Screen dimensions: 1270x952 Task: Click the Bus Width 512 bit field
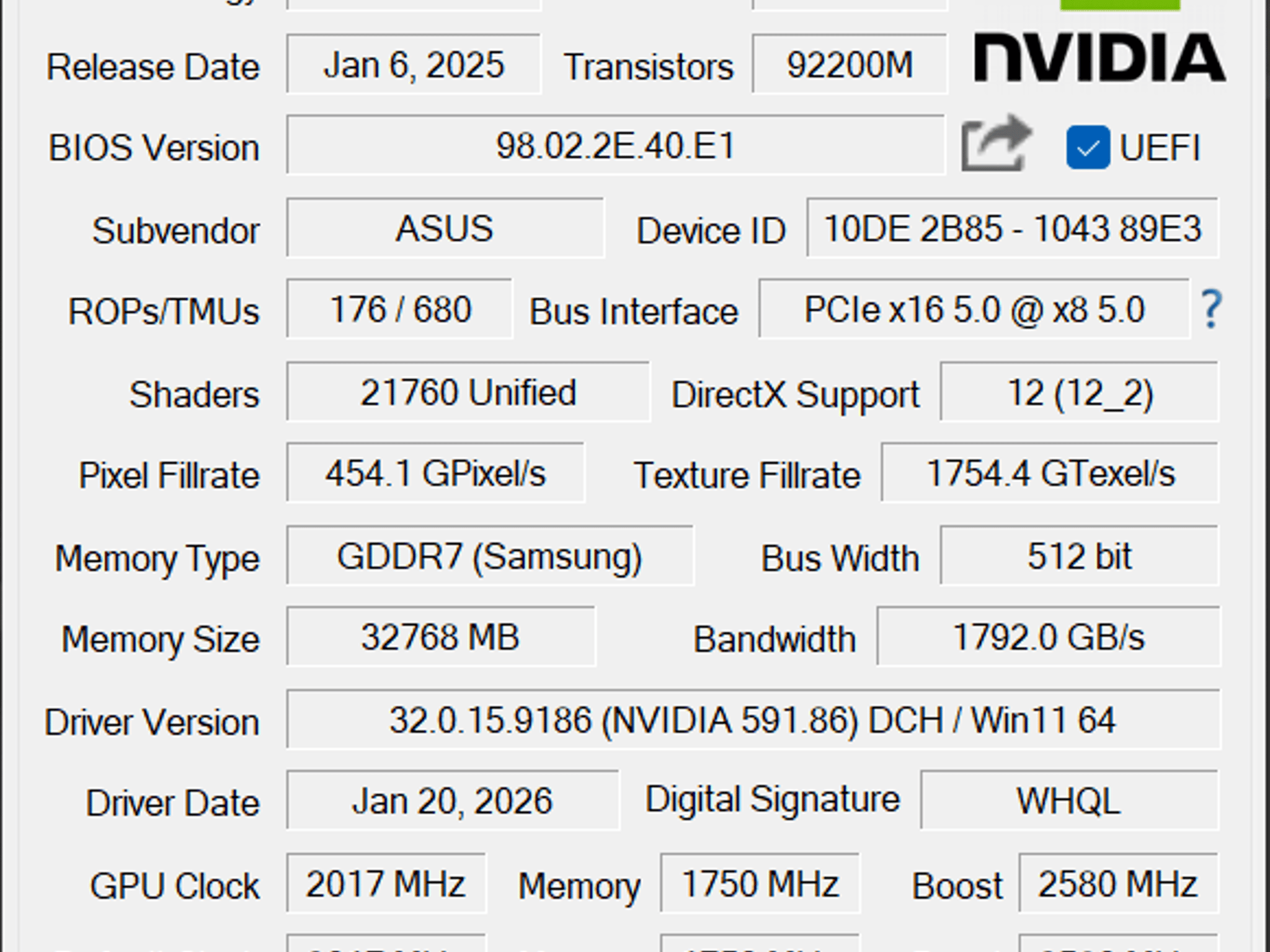(x=1080, y=556)
